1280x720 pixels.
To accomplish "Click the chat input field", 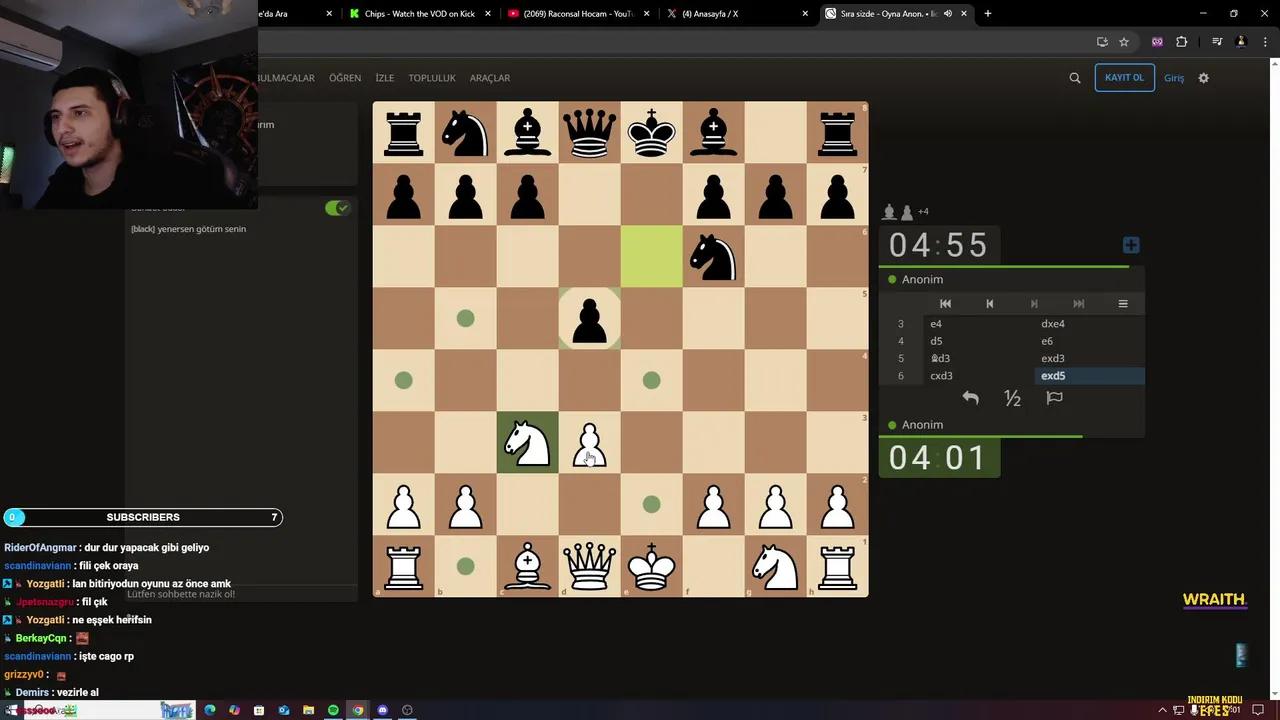I will tap(242, 594).
